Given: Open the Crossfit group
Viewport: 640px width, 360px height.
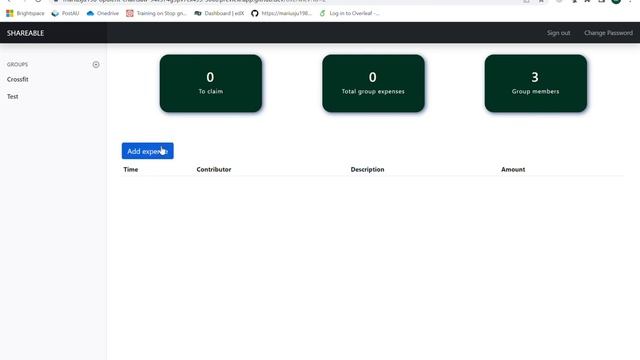Looking at the screenshot, I should 18,79.
